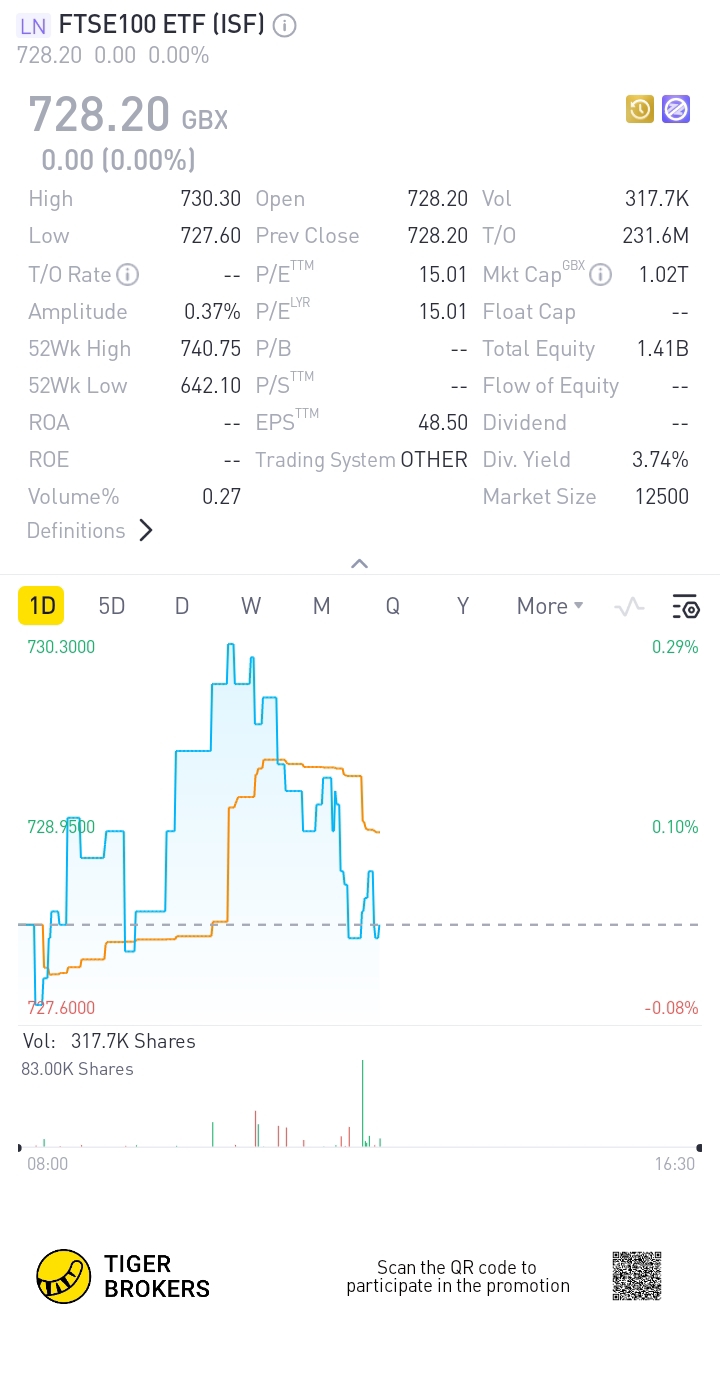Screen dimensions: 720x1377
Task: Tap info icon beside FTSE100 ETF title
Action: 285,26
